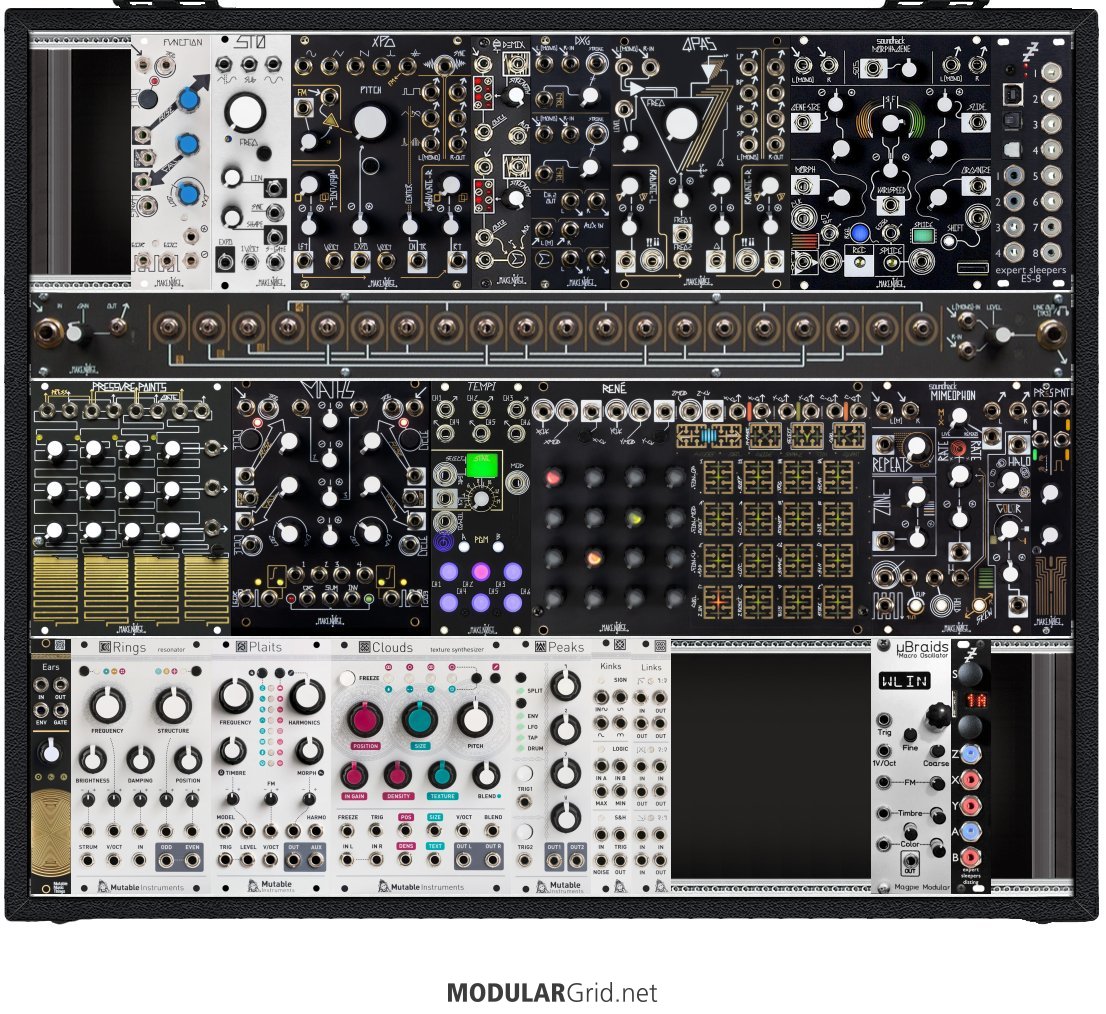Select the Tempi MOD jack

(517, 482)
